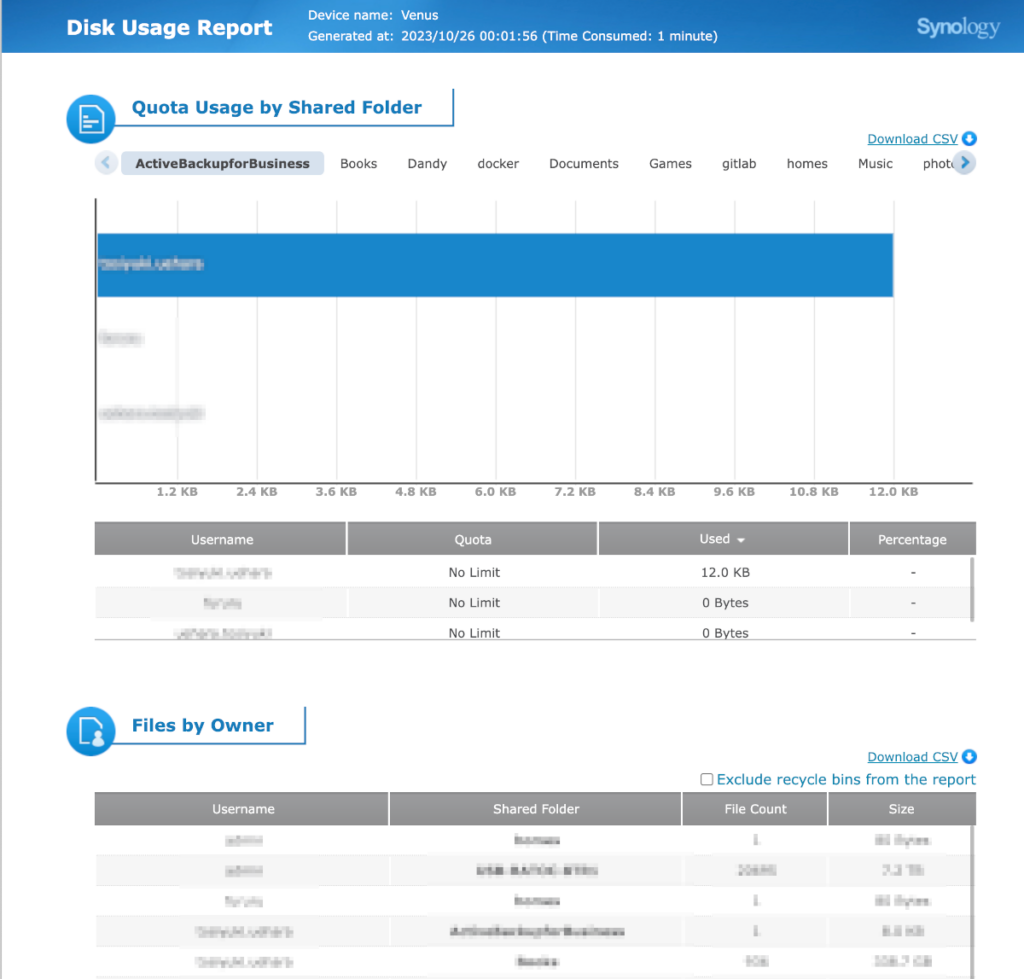Click the generated timestamp 2023/10/26 00:01:56
Viewport: 1024px width, 979px height.
pos(469,36)
